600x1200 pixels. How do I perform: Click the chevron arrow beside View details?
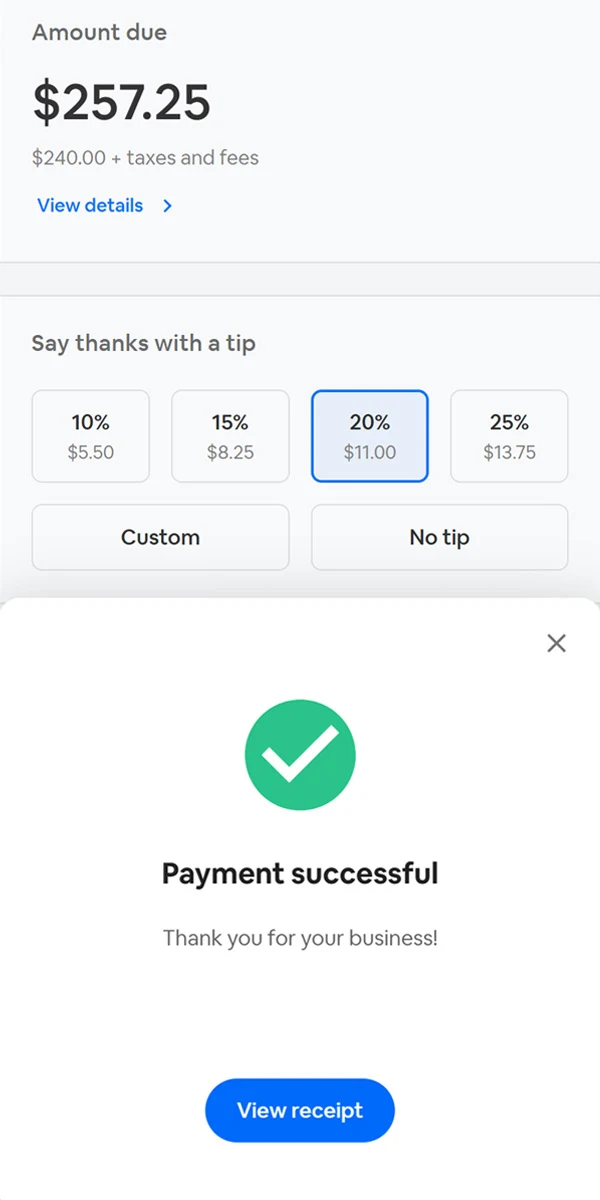(x=167, y=206)
